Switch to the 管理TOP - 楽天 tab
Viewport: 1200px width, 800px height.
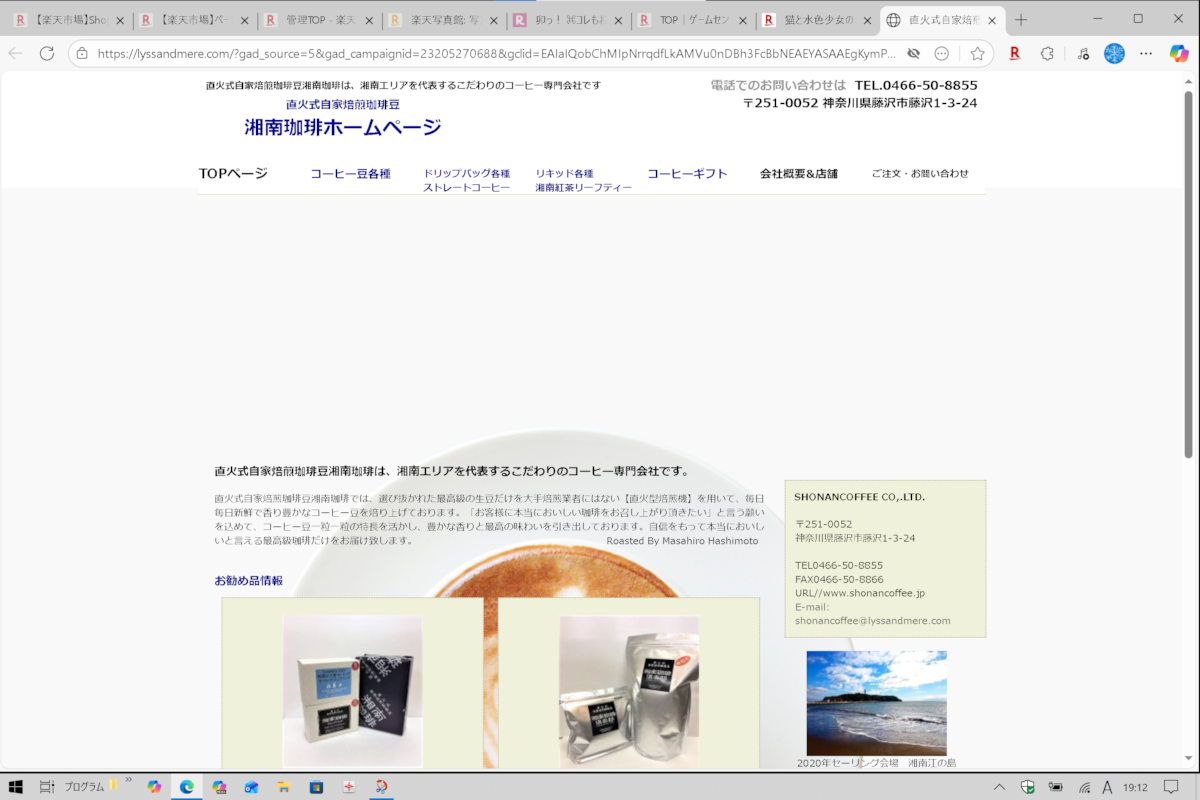coord(318,20)
